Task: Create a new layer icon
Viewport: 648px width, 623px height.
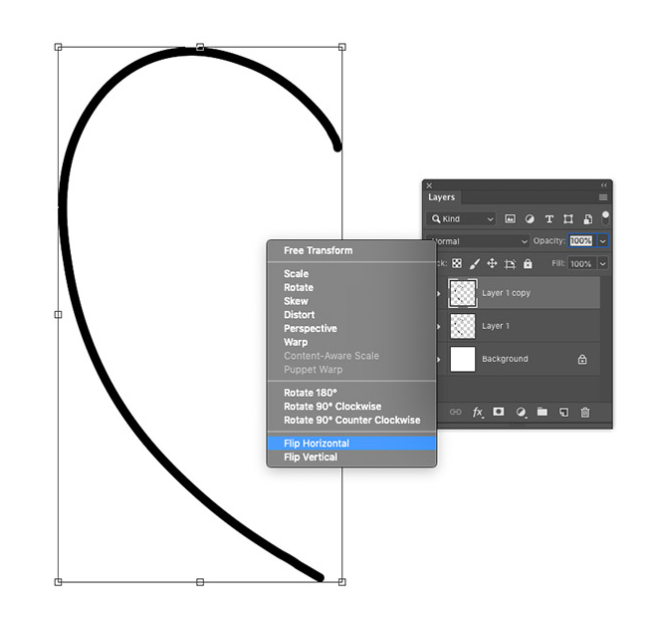Action: [x=564, y=412]
